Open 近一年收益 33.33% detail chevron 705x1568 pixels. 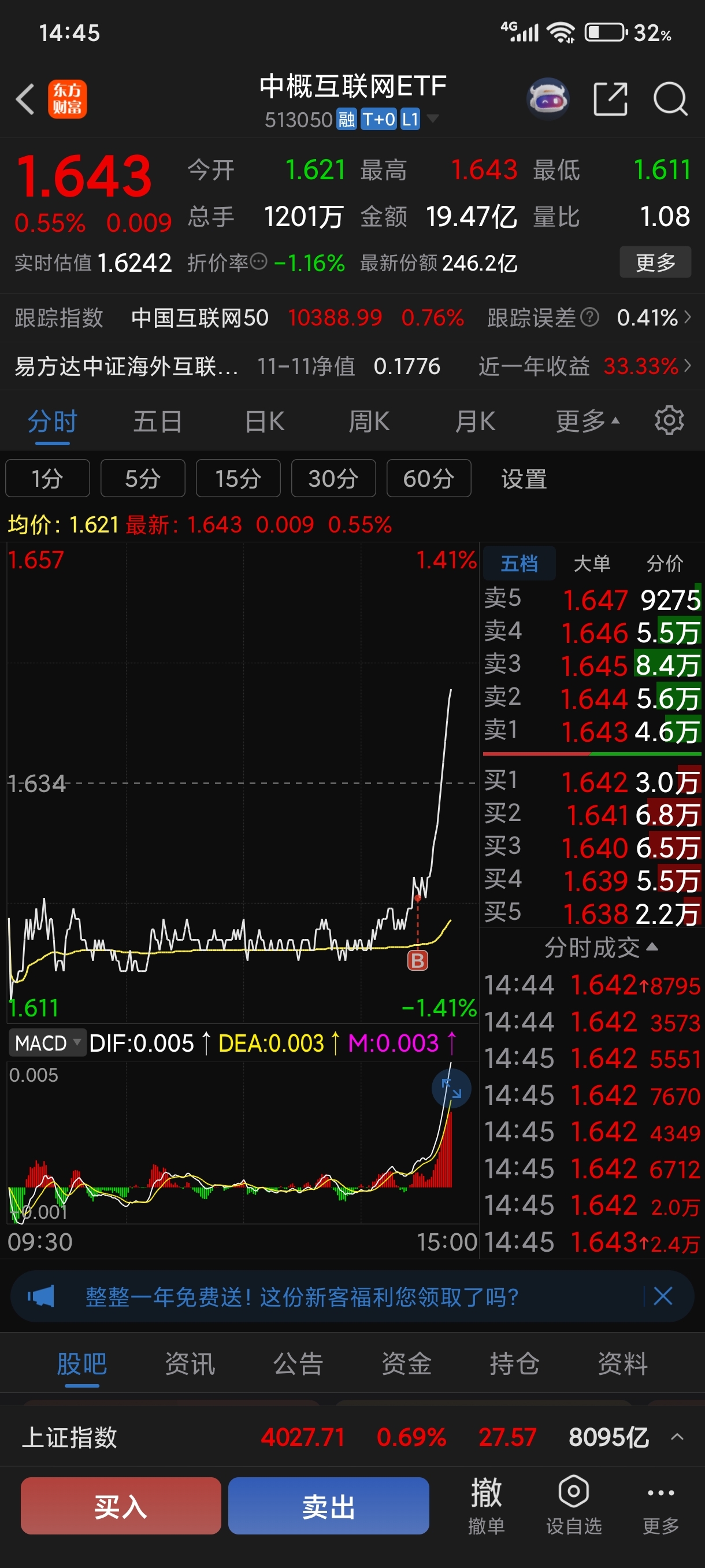point(687,366)
